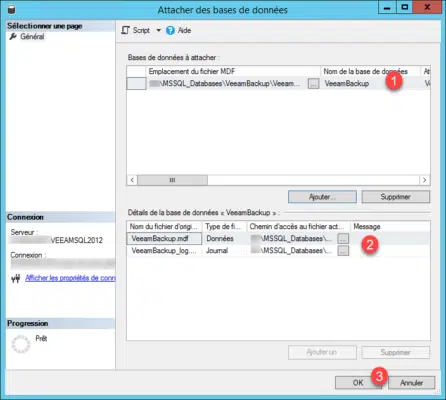Screen dimensions: 446x400
Task: Click the Message column header
Action: [x=390, y=227]
